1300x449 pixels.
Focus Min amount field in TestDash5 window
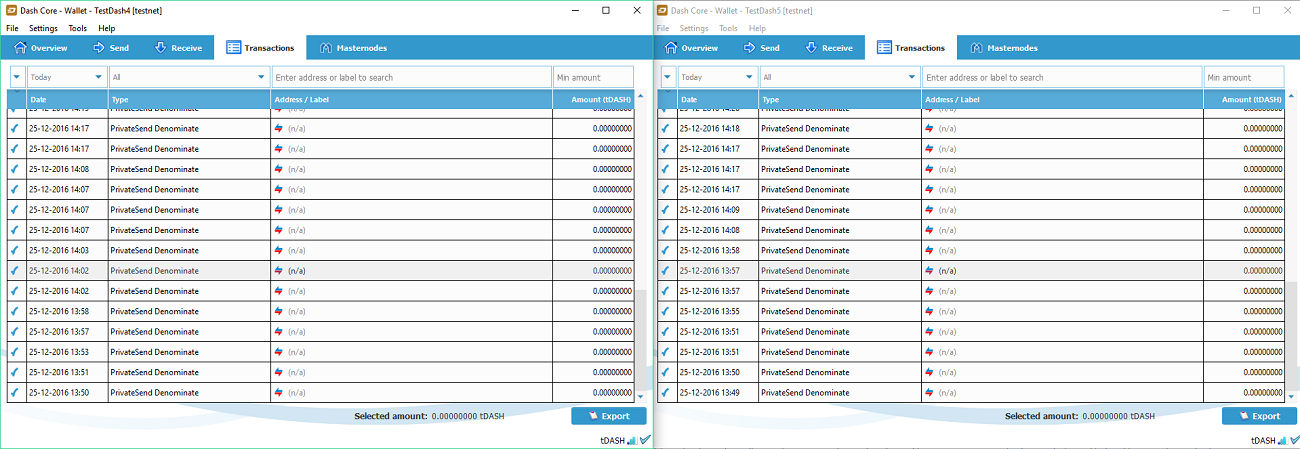(x=1243, y=77)
